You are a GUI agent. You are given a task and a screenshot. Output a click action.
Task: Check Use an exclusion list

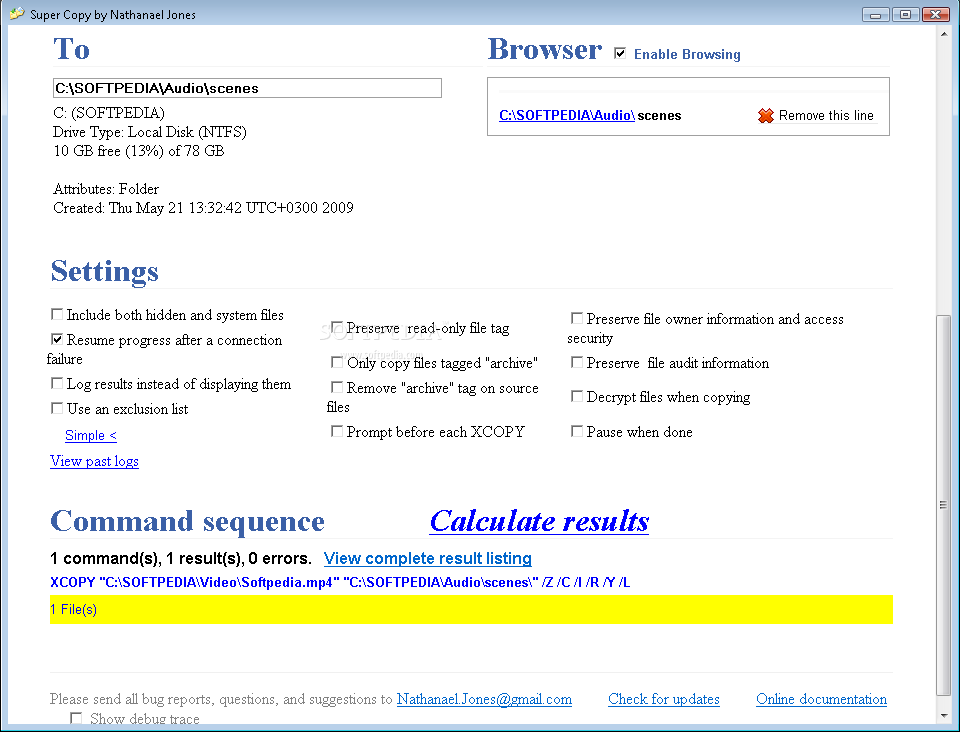point(57,408)
